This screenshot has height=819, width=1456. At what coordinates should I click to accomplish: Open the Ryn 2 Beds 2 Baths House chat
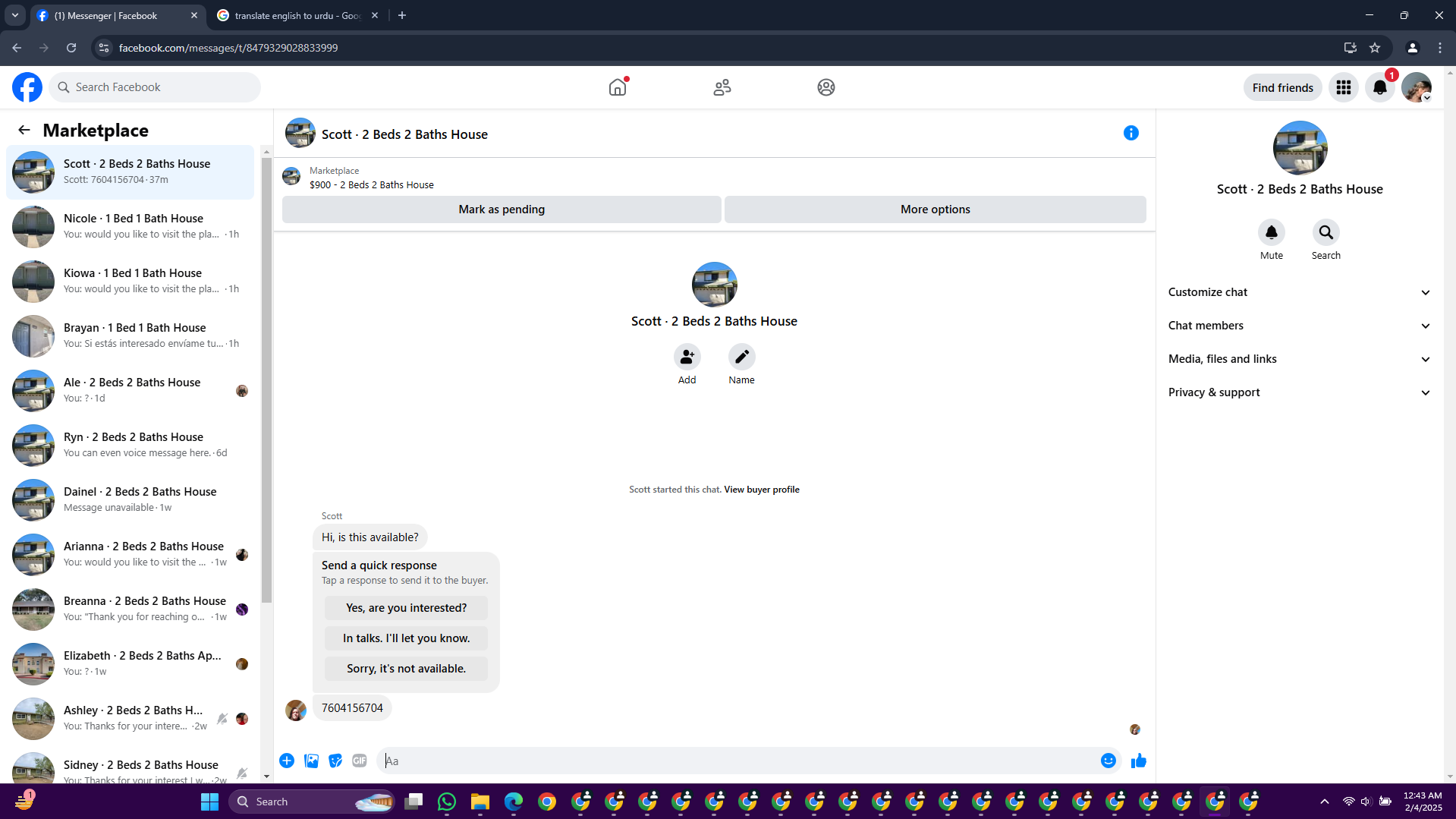pyautogui.click(x=131, y=446)
